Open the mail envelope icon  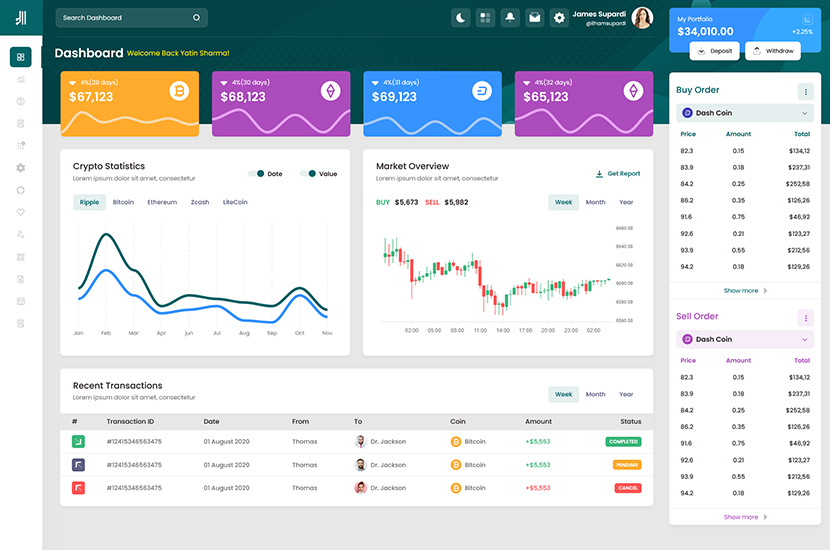[x=535, y=17]
